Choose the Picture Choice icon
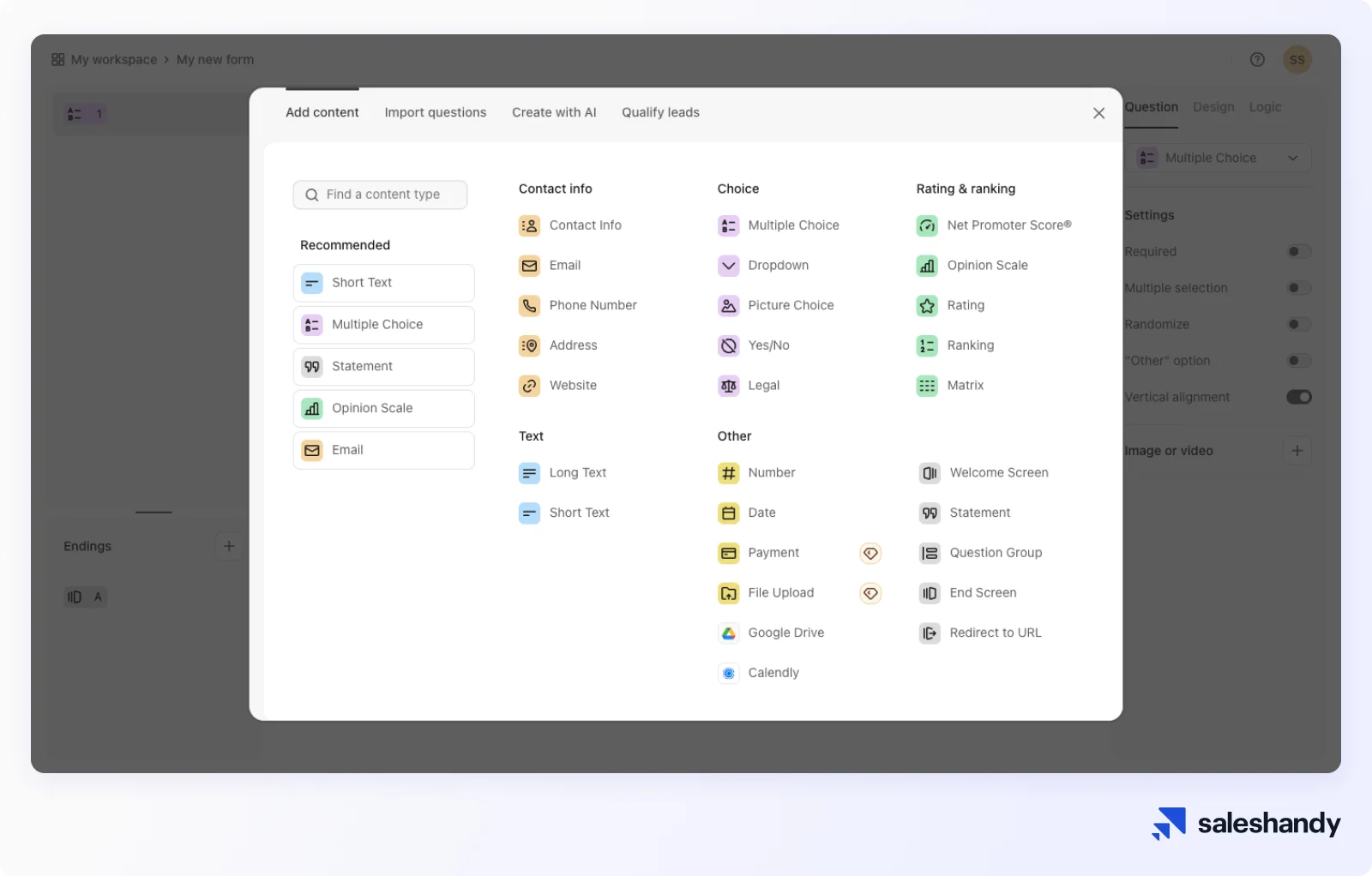This screenshot has height=876, width=1372. (728, 305)
